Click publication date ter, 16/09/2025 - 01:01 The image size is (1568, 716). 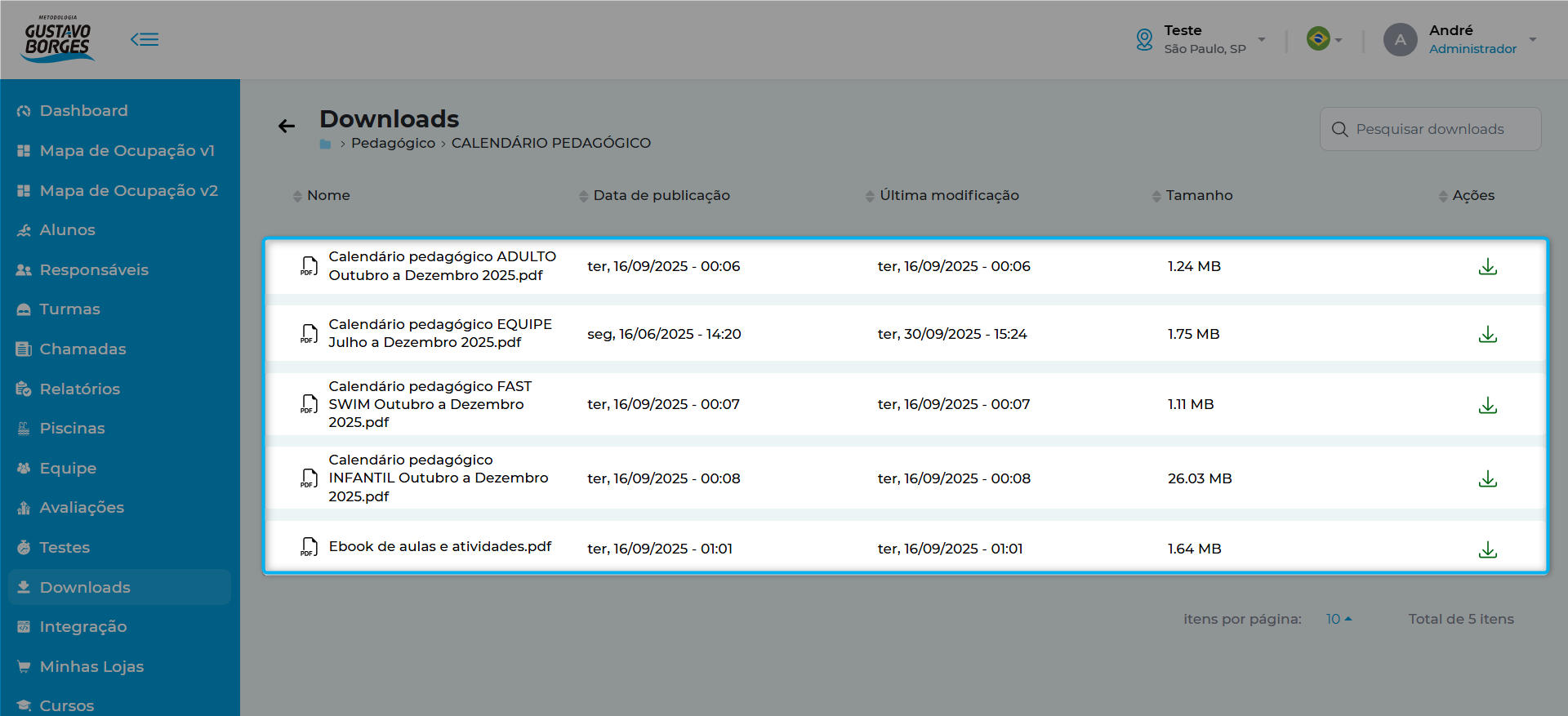(x=660, y=549)
